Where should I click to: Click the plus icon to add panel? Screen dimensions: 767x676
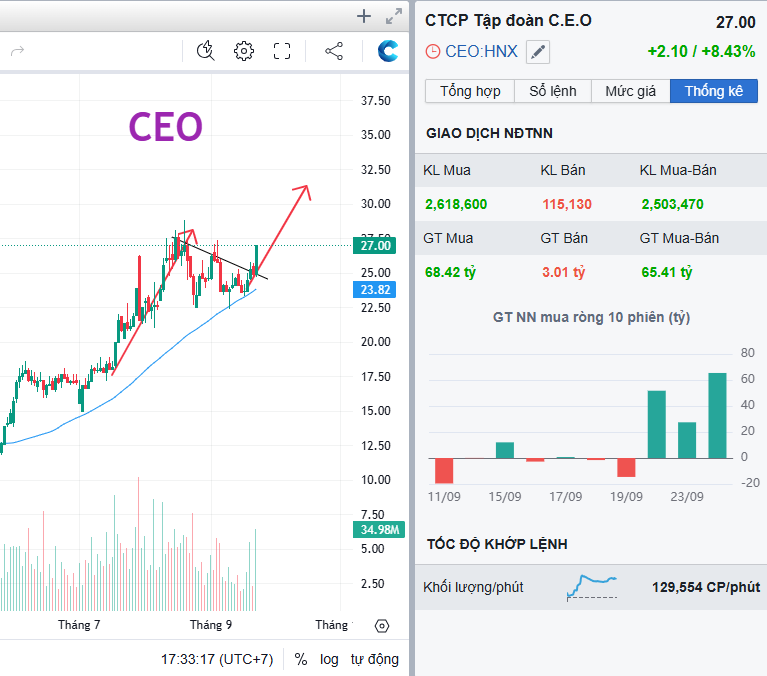(364, 16)
